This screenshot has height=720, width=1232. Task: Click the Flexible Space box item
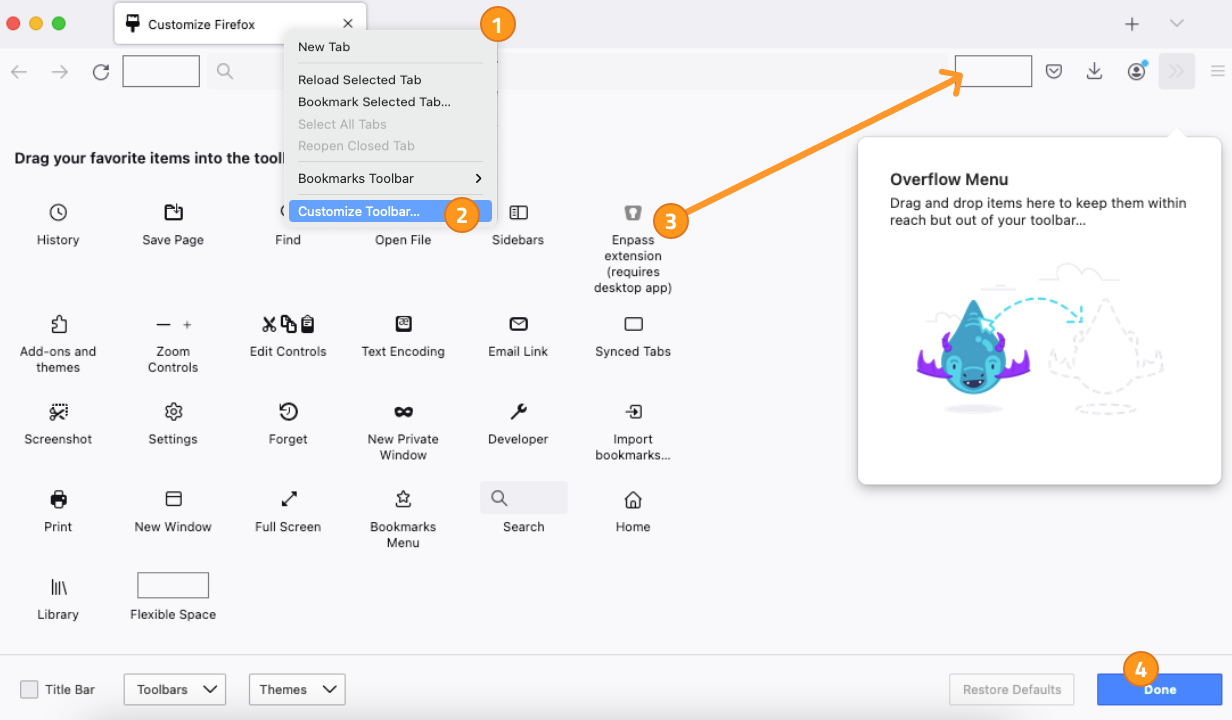[173, 585]
